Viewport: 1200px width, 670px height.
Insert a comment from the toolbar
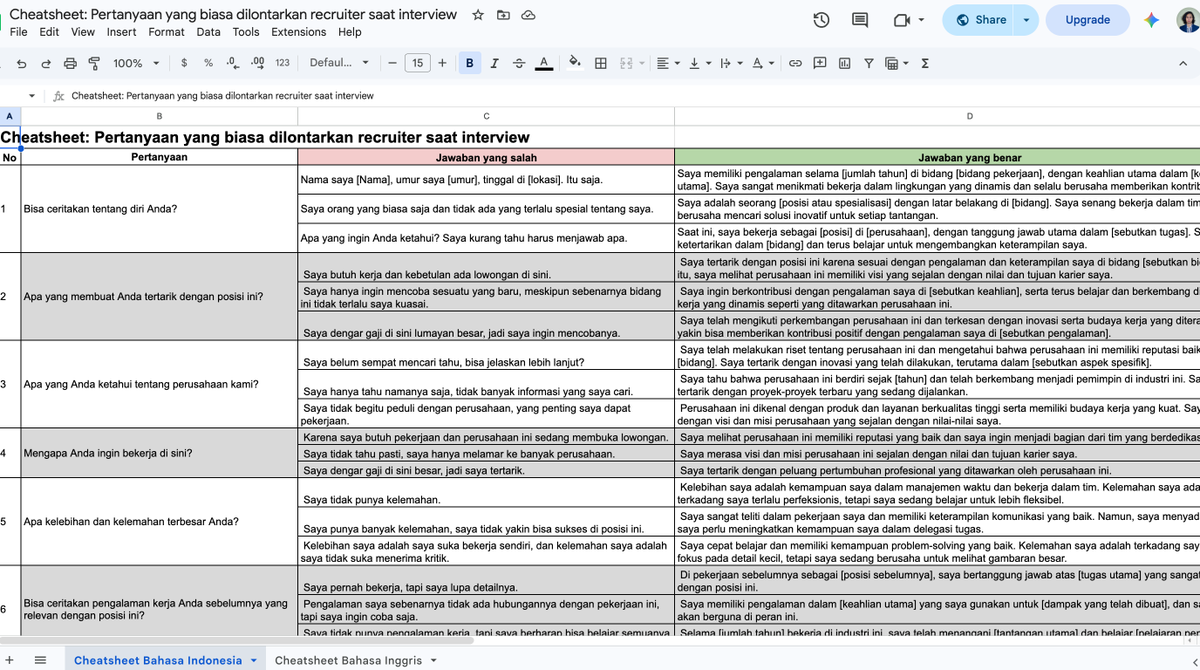820,63
